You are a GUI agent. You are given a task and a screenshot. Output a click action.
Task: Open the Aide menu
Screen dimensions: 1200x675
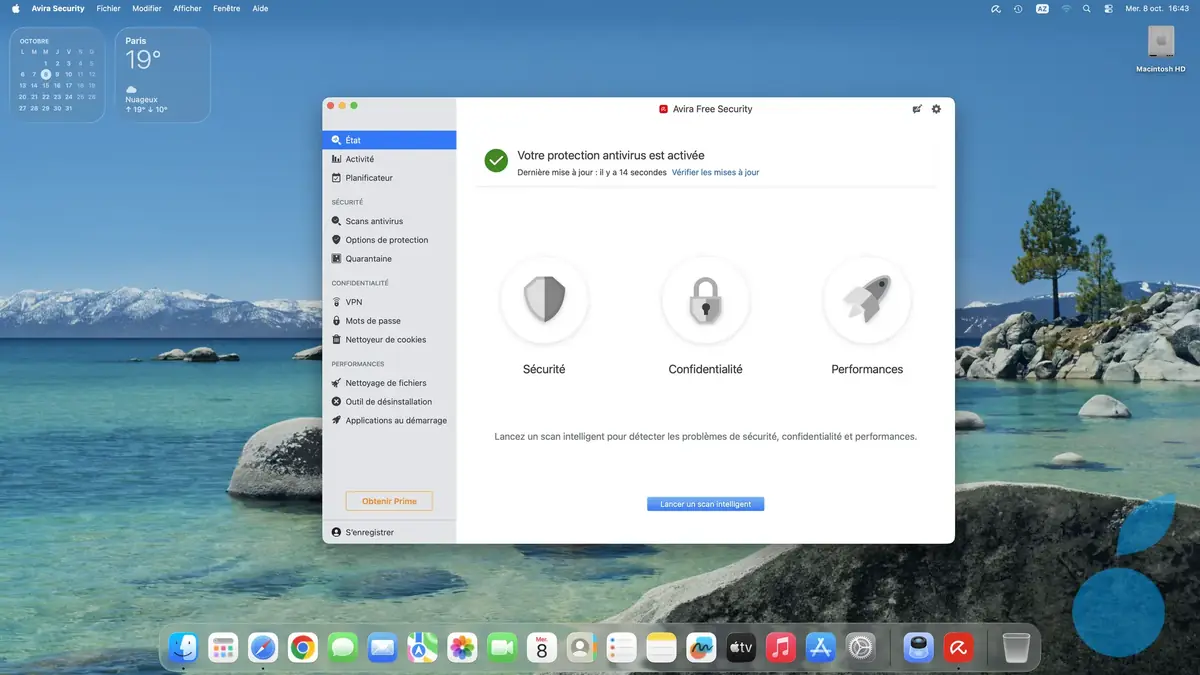(x=260, y=8)
